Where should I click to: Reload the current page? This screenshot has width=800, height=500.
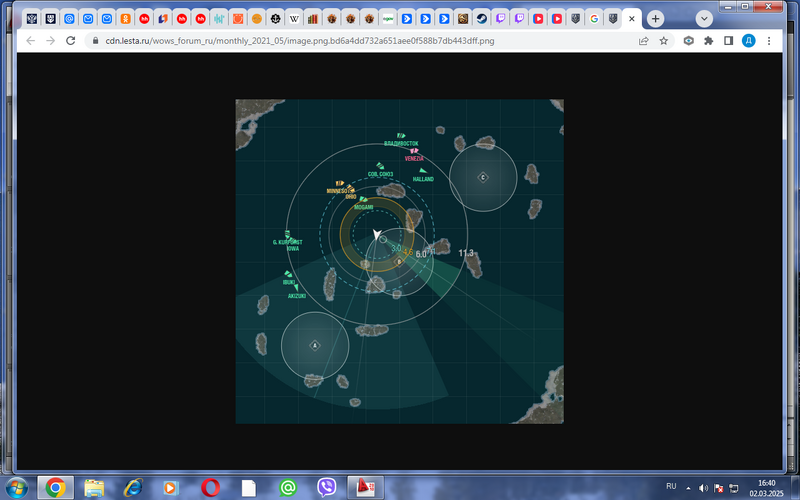pyautogui.click(x=70, y=41)
